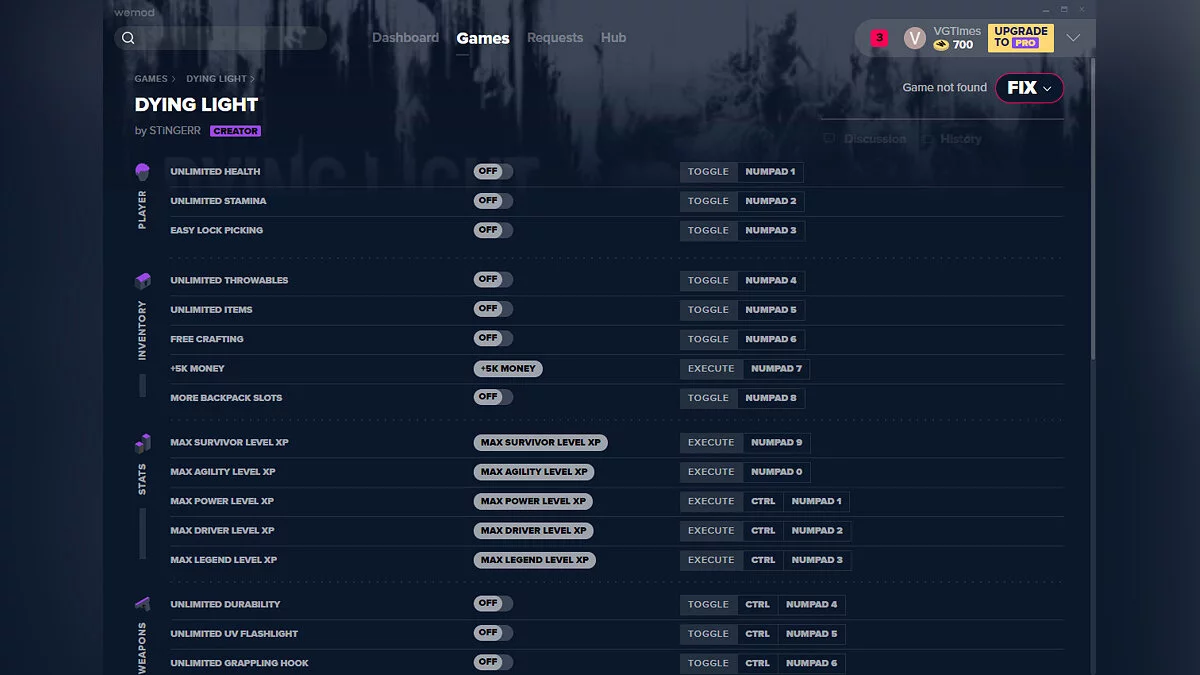The height and width of the screenshot is (675, 1200).
Task: Open the account menu chevron
Action: pyautogui.click(x=1073, y=38)
